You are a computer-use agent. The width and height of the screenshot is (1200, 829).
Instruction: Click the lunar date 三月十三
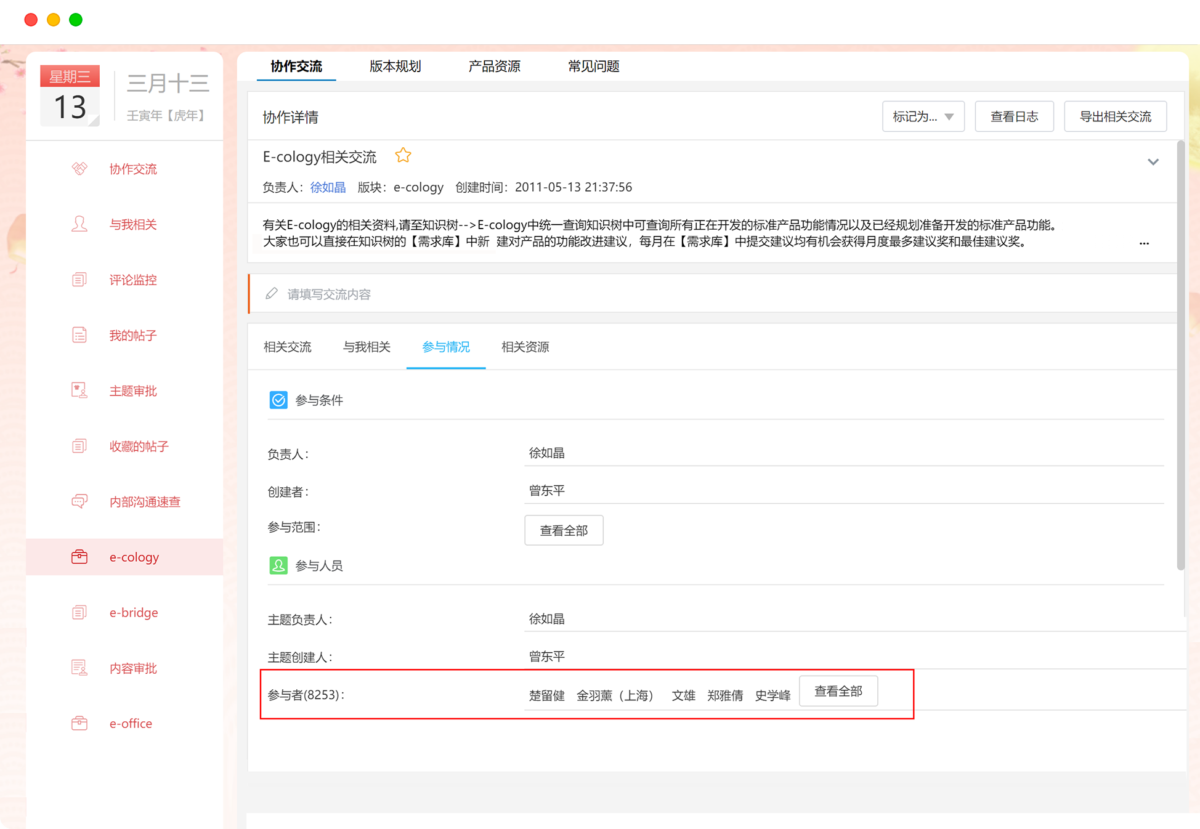[x=168, y=84]
